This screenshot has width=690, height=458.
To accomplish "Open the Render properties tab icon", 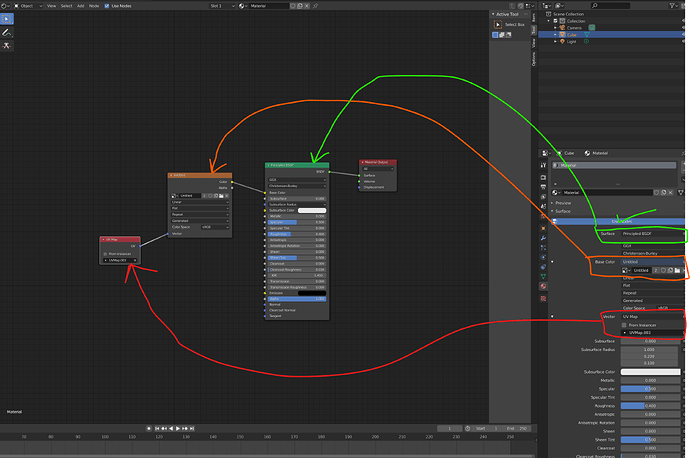I will (543, 177).
